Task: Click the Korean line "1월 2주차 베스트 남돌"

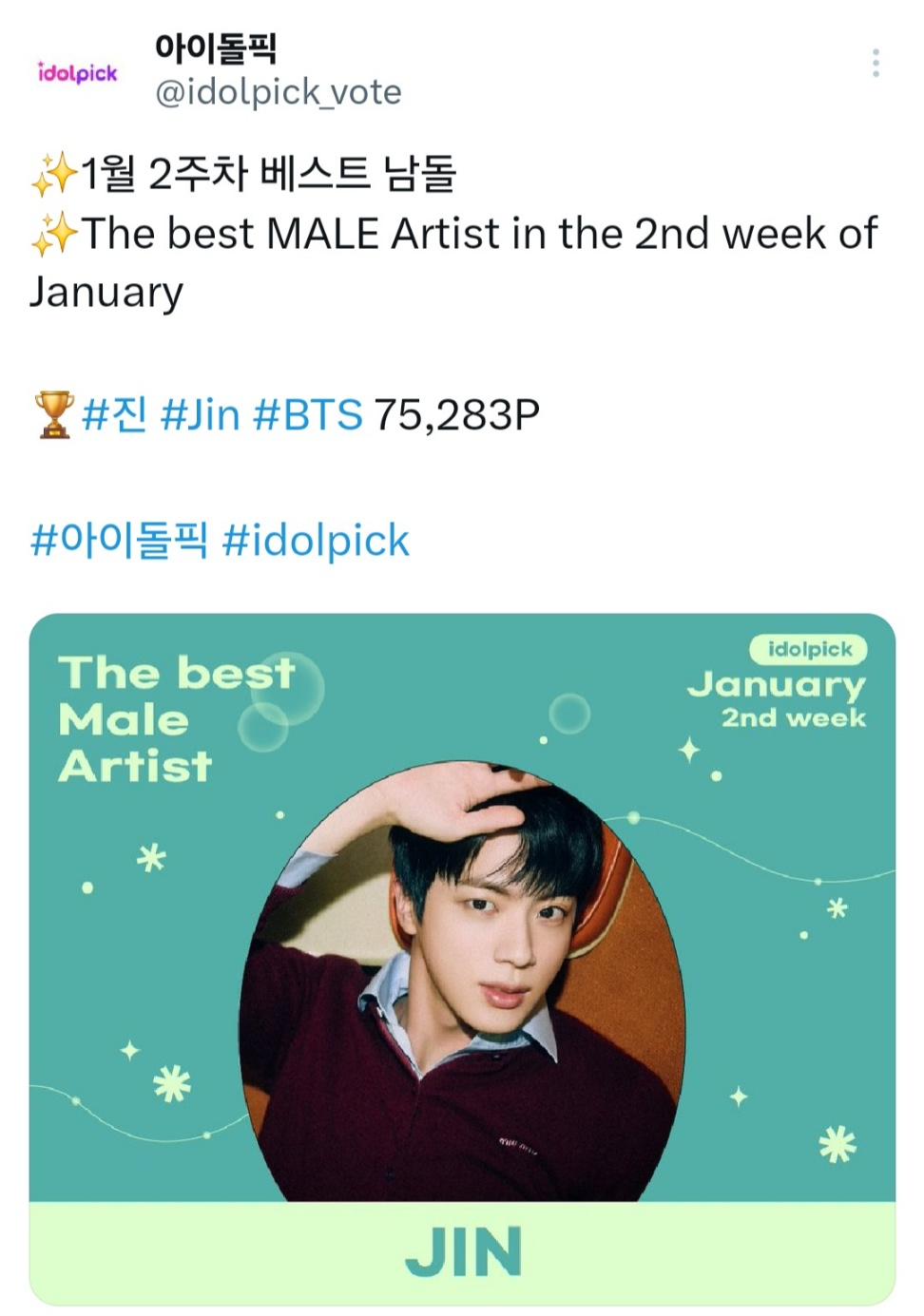Action: pyautogui.click(x=268, y=174)
